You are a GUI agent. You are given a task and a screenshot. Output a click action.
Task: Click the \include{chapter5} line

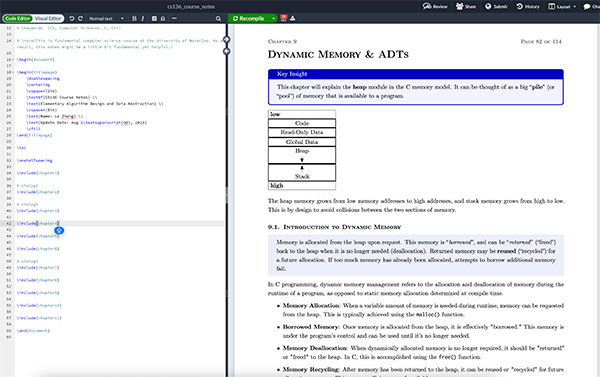point(38,236)
